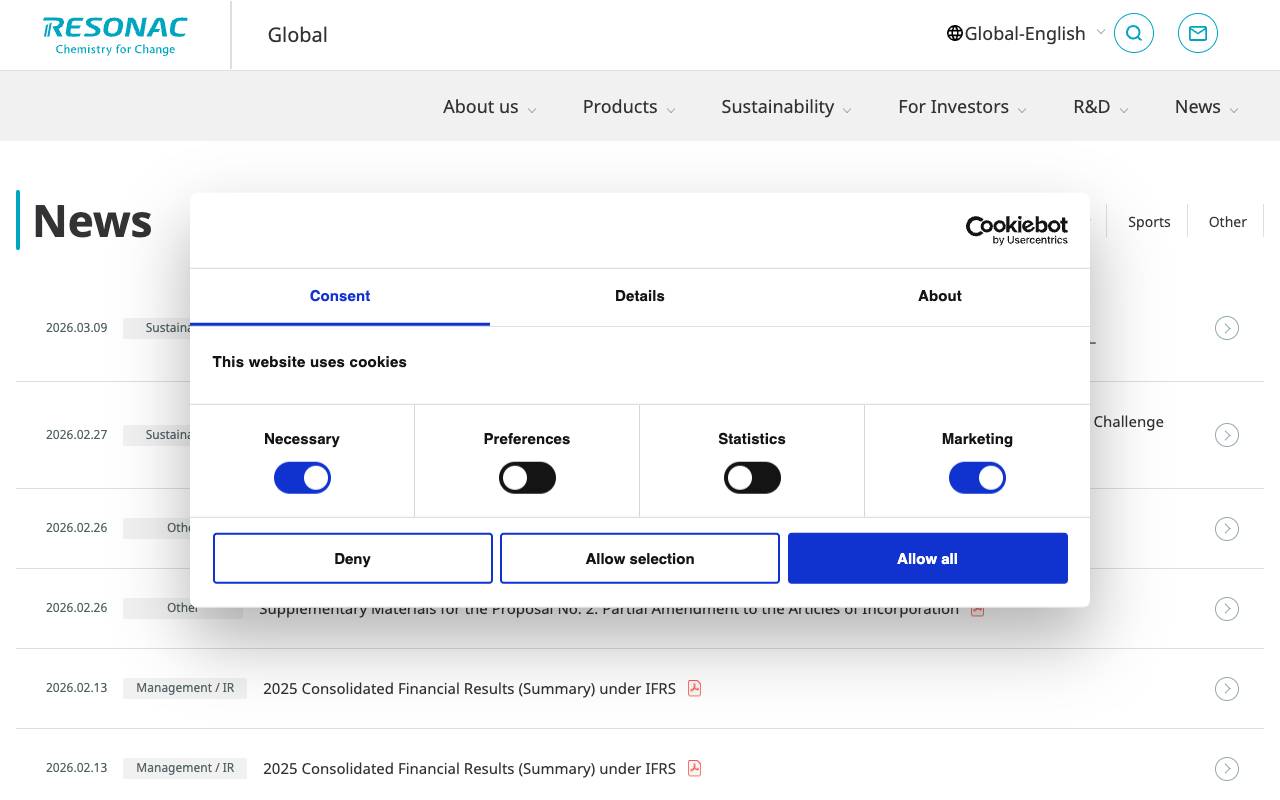Click the Allow selection button
This screenshot has width=1280, height=800.
tap(639, 558)
